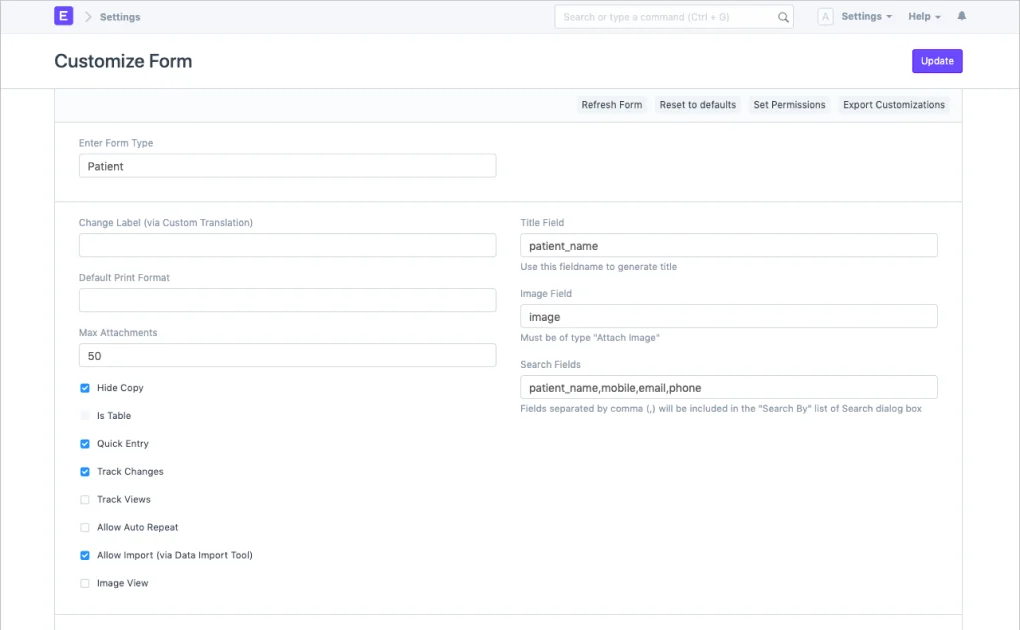Open the Help dropdown menu
Screen dimensions: 1020x630
click(x=923, y=16)
